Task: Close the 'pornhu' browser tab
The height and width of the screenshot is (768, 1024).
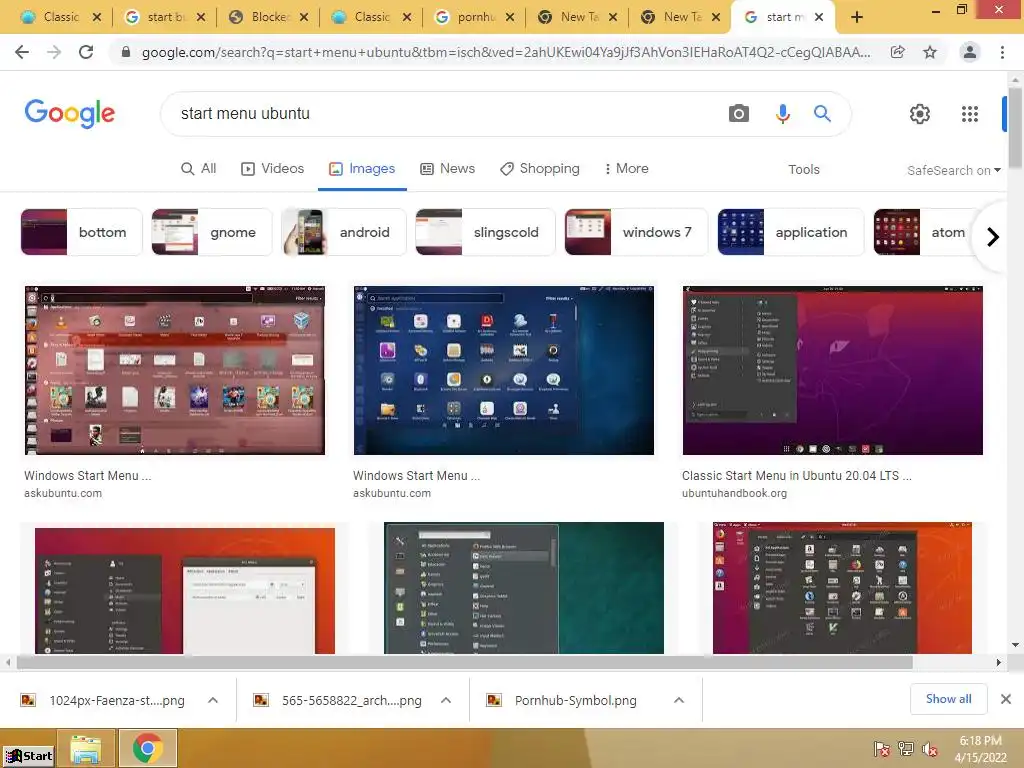Action: pyautogui.click(x=510, y=18)
